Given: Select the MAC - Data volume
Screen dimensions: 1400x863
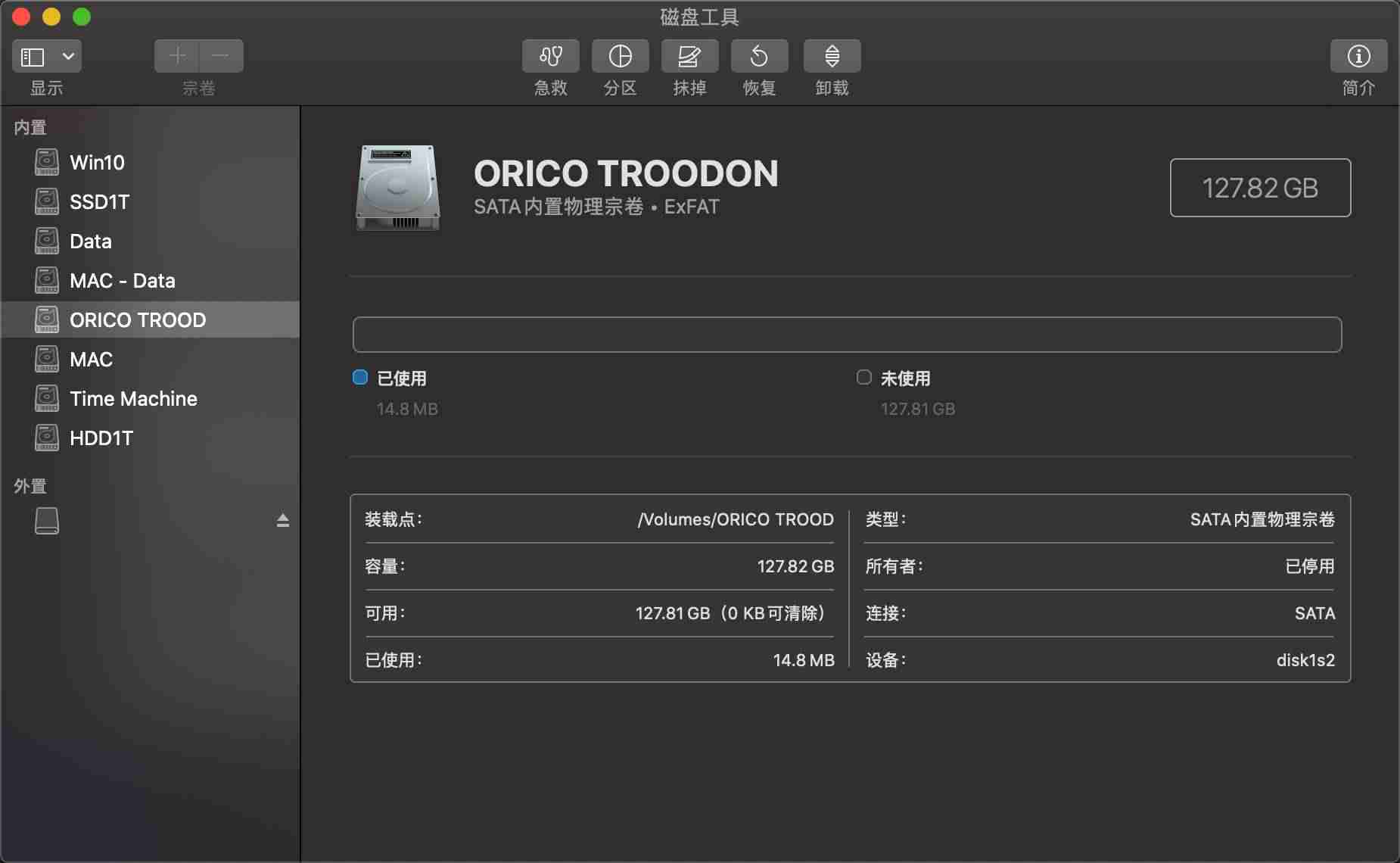Looking at the screenshot, I should [x=150, y=280].
